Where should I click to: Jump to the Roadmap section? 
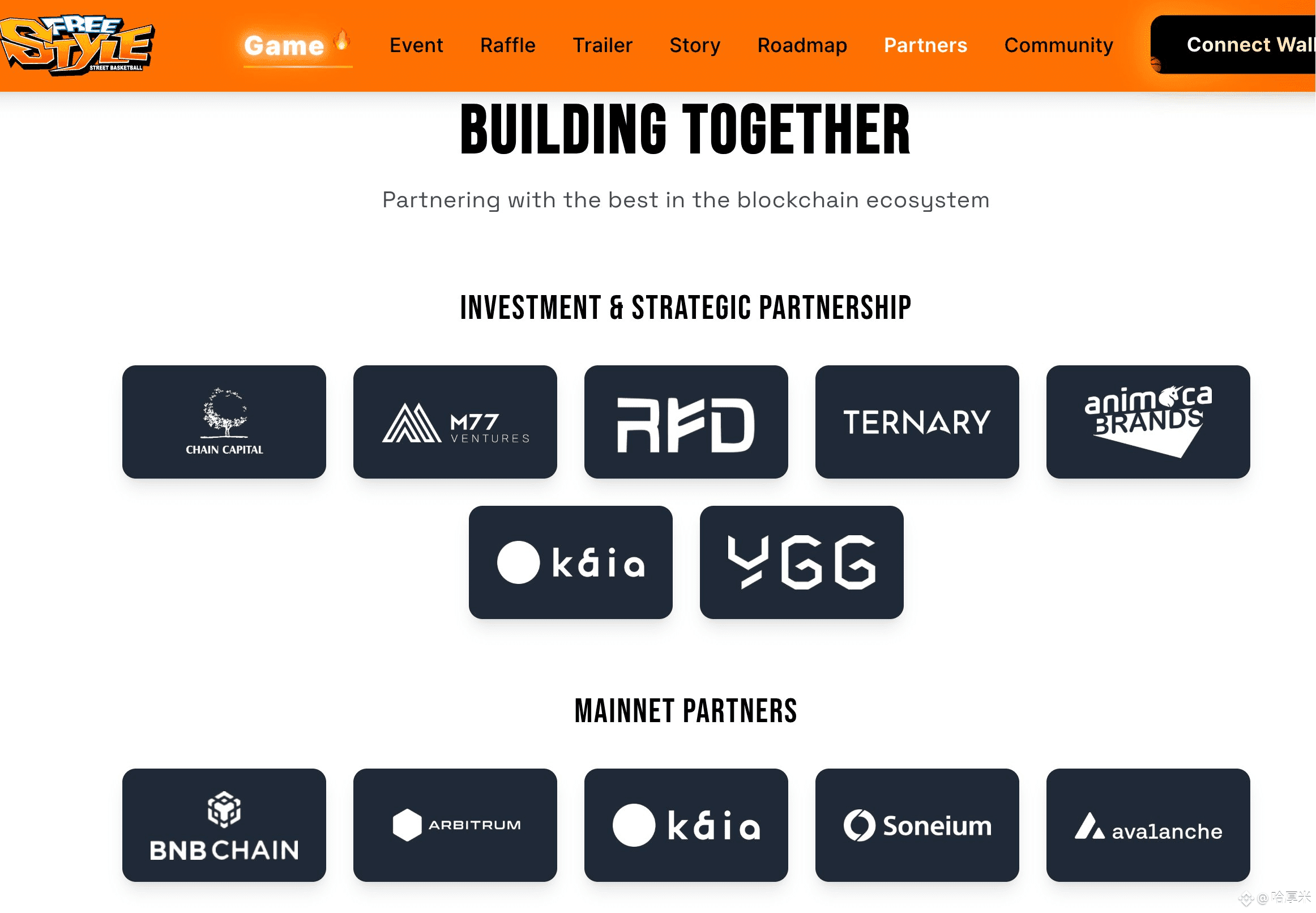802,45
